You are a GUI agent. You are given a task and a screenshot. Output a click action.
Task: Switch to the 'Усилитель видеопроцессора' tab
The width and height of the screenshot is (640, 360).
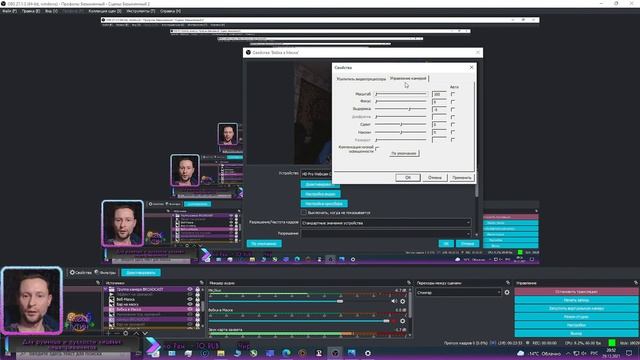(361, 79)
